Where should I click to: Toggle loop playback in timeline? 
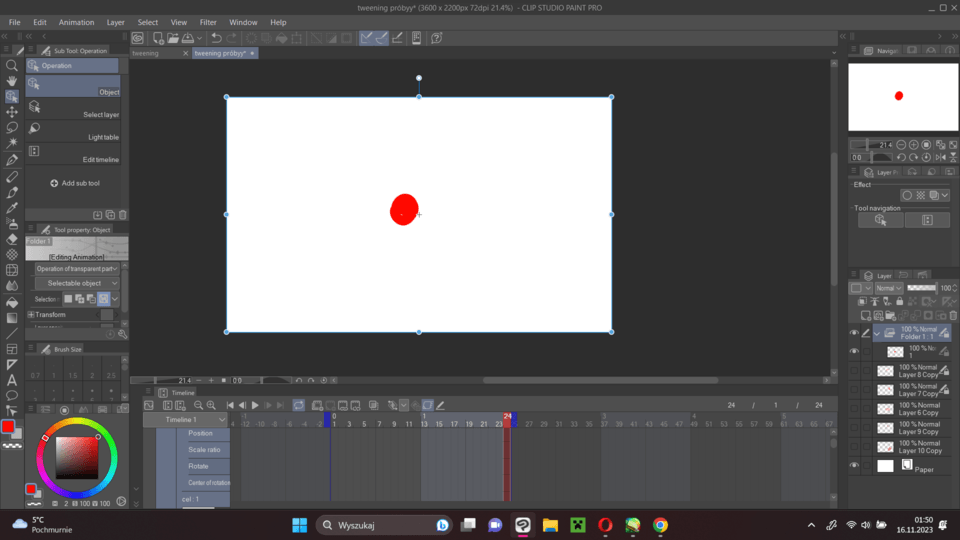pyautogui.click(x=298, y=405)
